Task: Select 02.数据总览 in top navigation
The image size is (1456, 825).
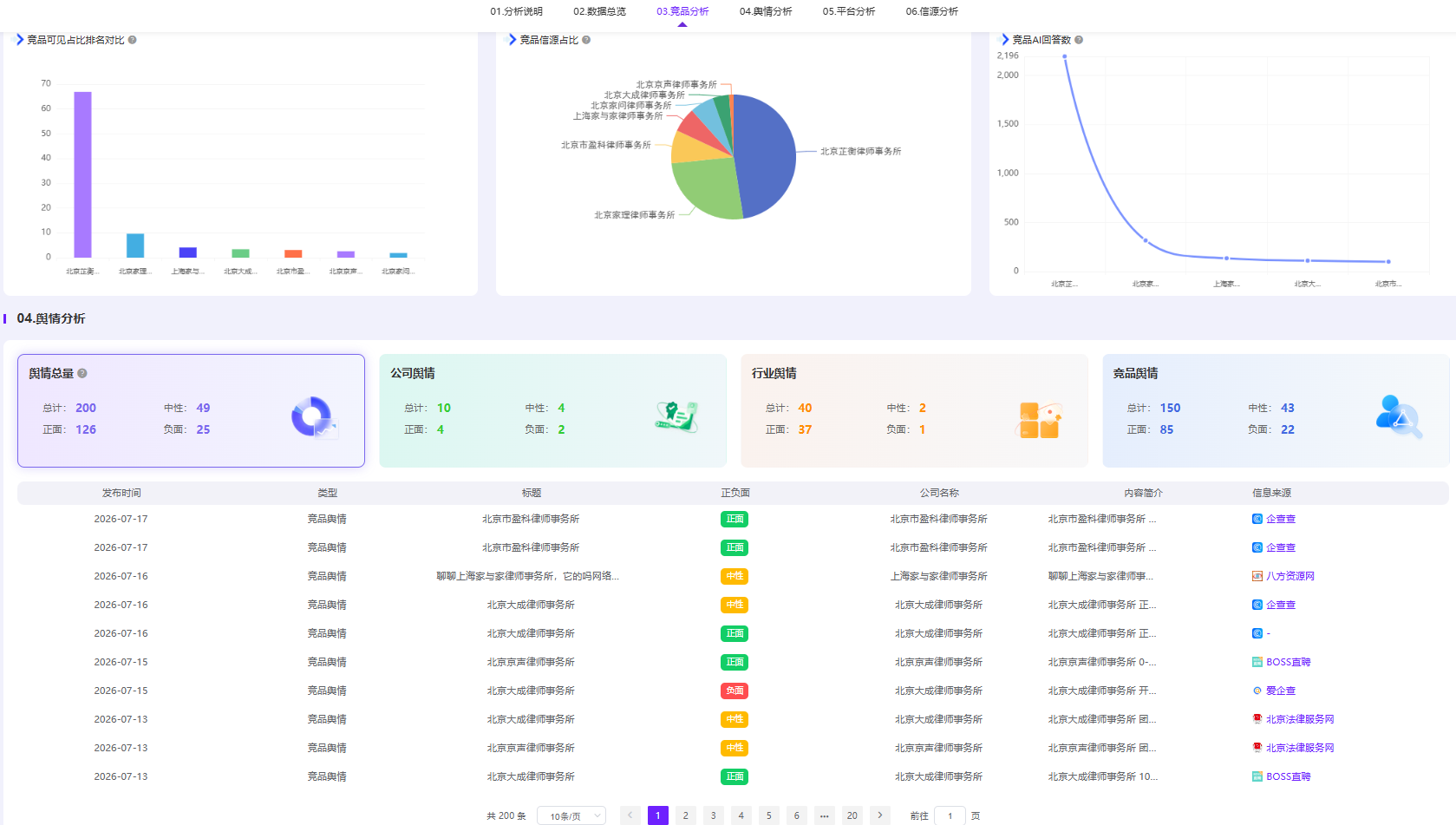Action: pos(599,11)
